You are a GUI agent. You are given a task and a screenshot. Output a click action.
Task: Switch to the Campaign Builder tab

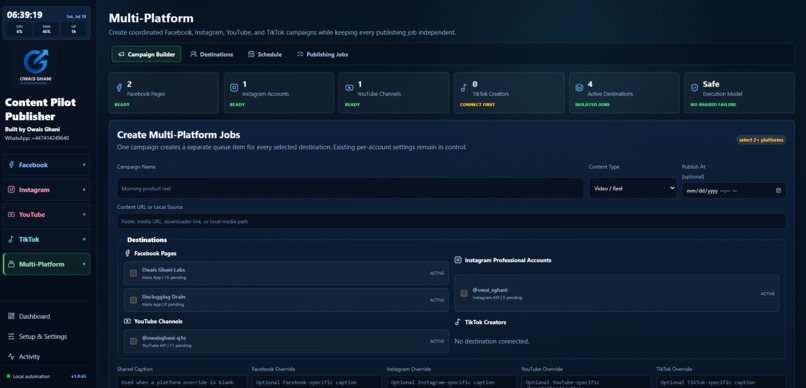click(x=146, y=54)
